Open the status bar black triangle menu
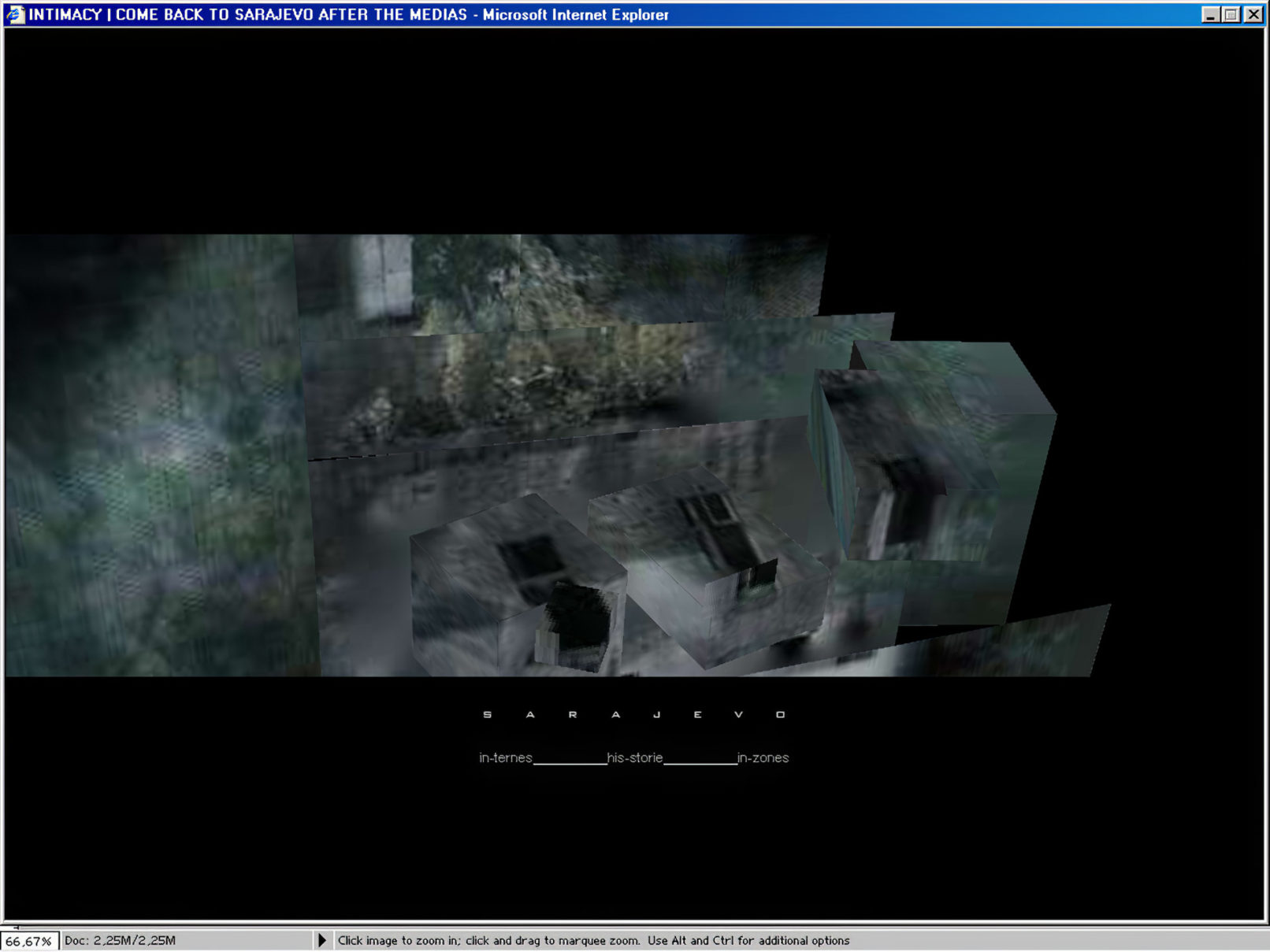The width and height of the screenshot is (1270, 952). click(321, 940)
